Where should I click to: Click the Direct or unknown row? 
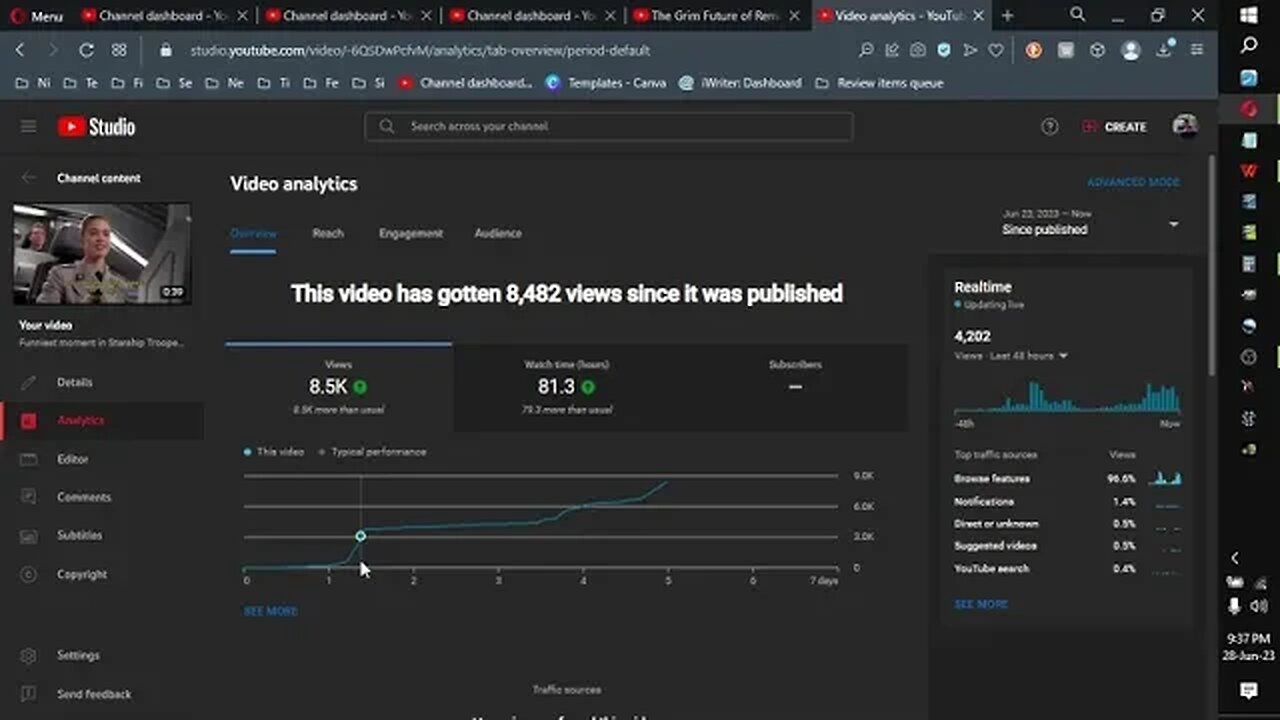click(1067, 524)
